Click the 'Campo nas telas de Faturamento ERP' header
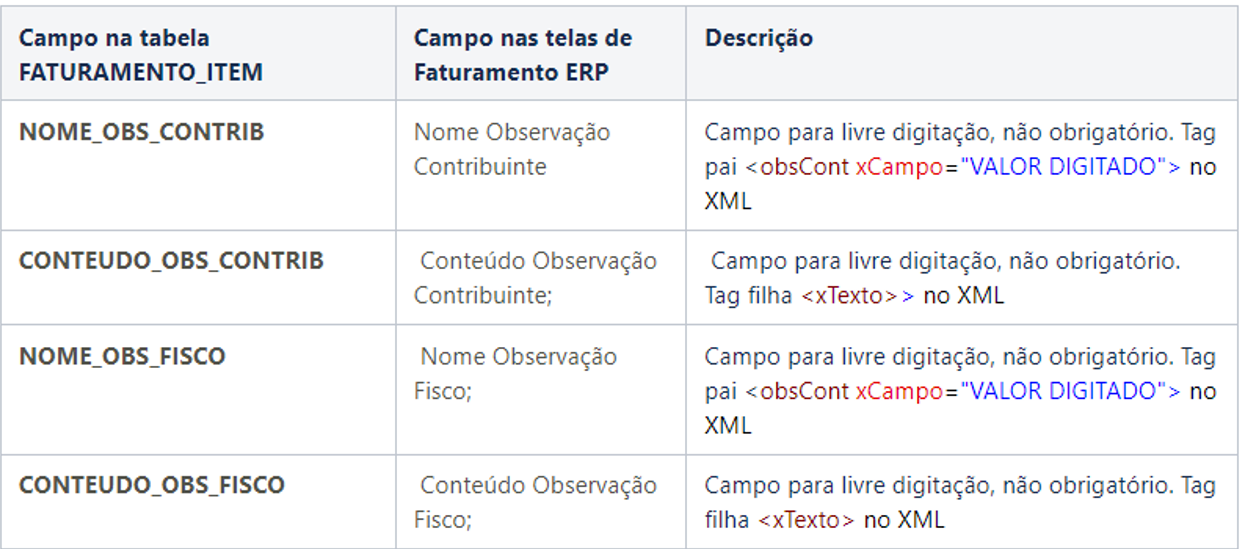 523,55
